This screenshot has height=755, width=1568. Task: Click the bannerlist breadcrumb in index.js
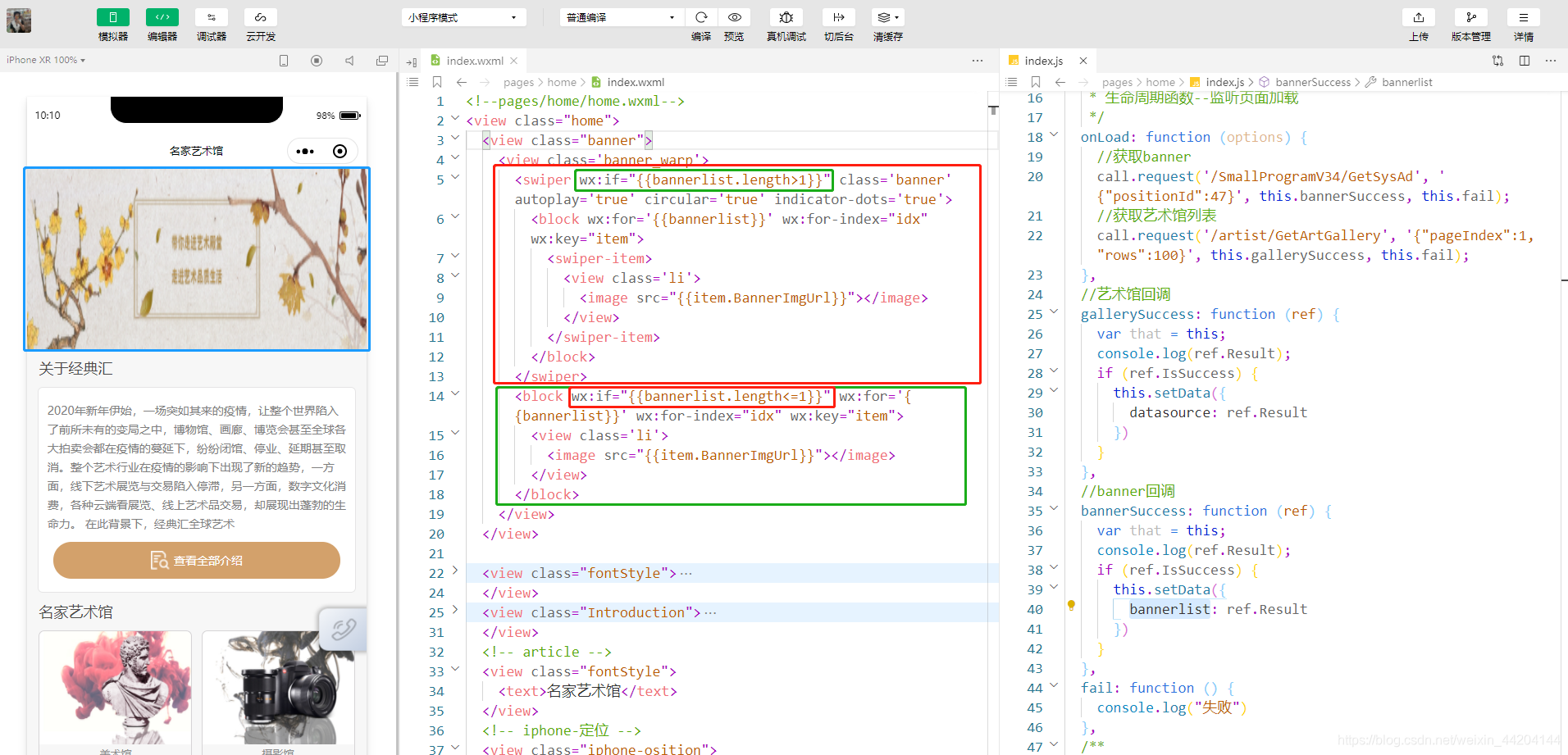[x=1406, y=82]
